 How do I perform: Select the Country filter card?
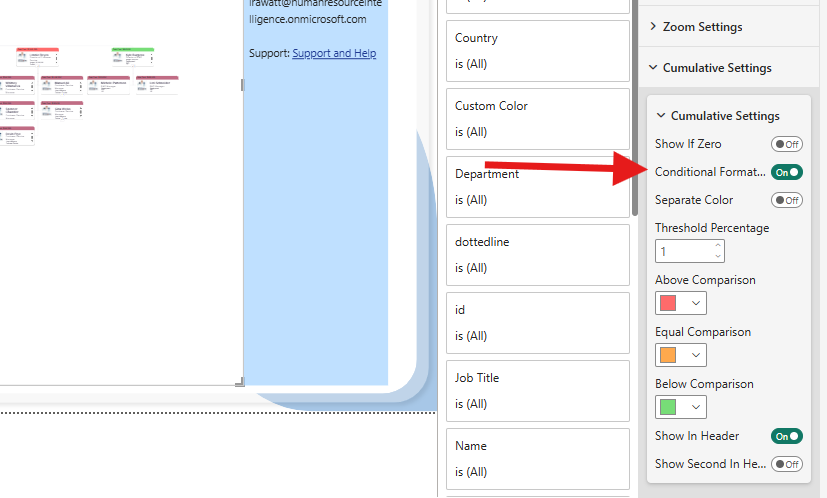tap(537, 51)
